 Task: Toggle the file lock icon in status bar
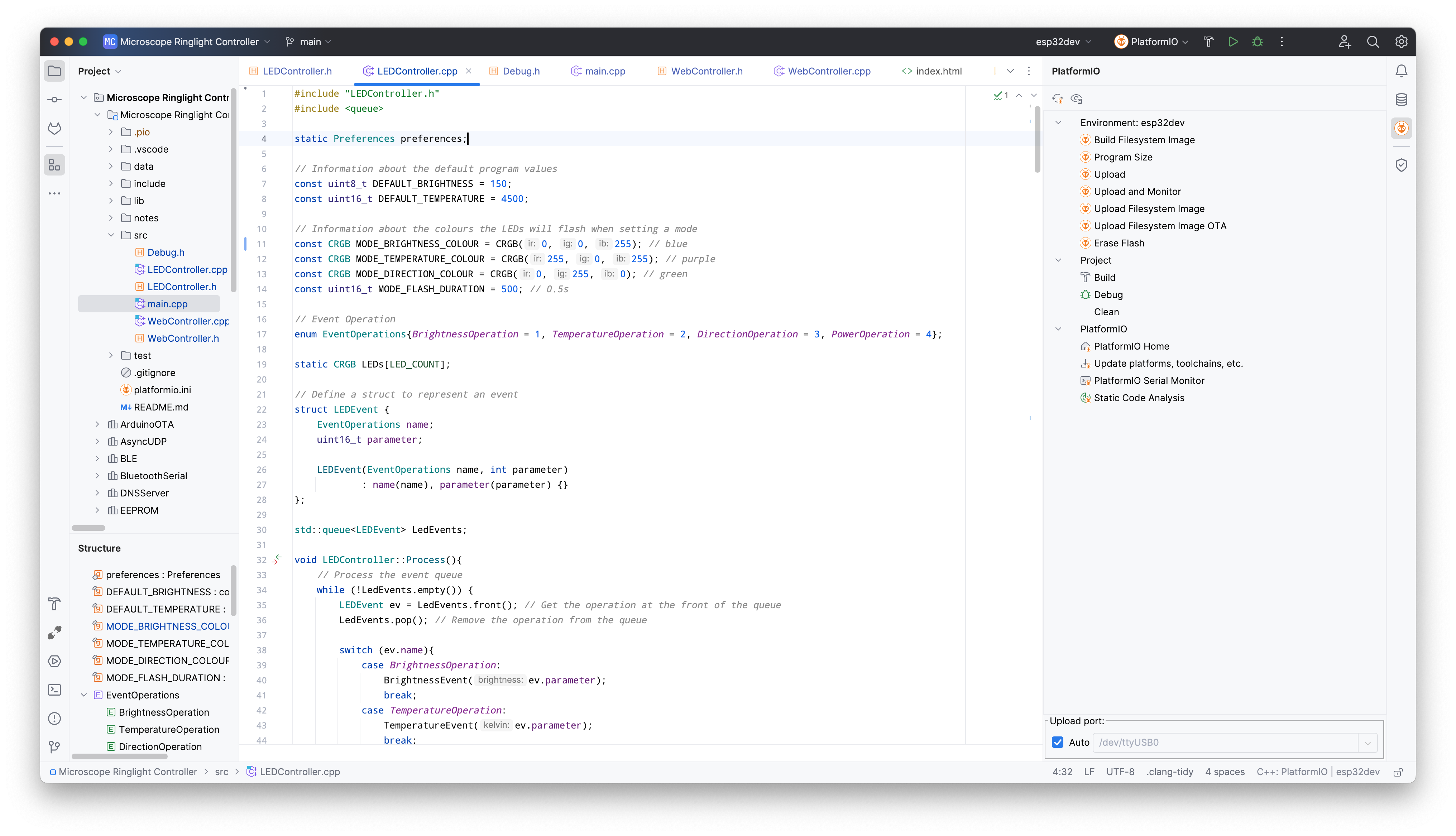1398,772
